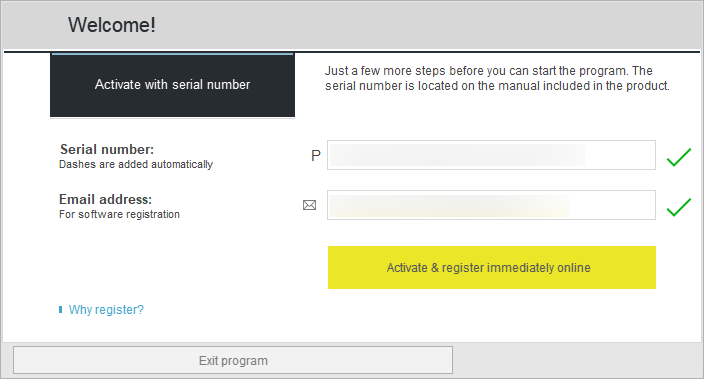The image size is (704, 379).
Task: Click the blurred email value text
Action: (450, 205)
